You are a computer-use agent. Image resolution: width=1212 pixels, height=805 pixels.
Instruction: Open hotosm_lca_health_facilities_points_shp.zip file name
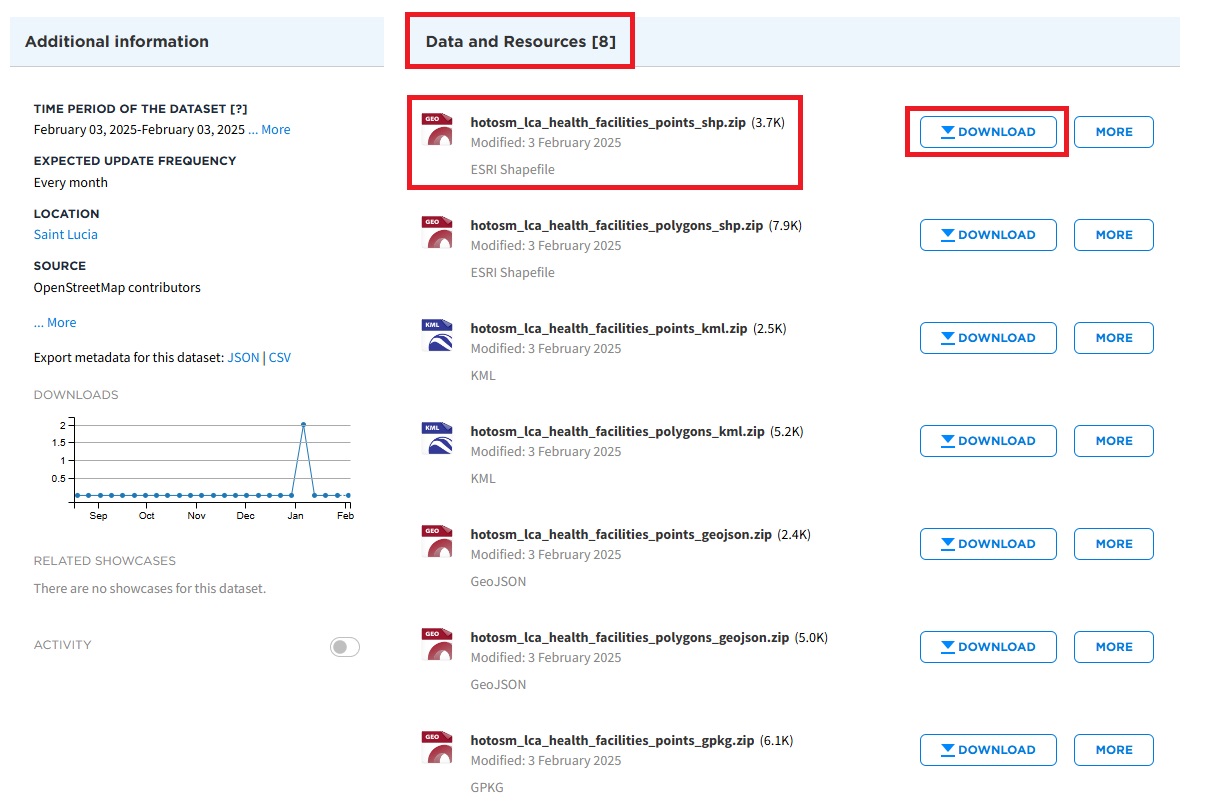point(608,123)
